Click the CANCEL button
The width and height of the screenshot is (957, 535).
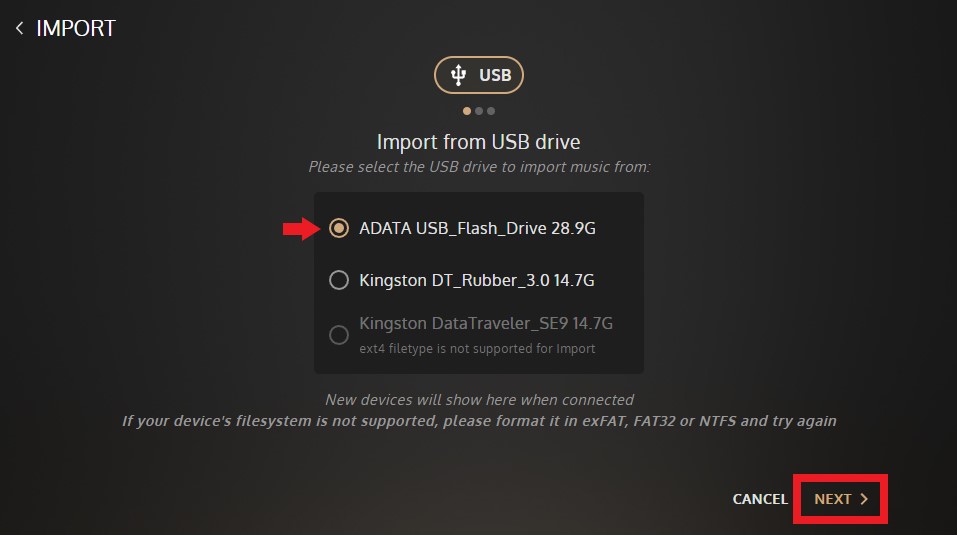[760, 499]
